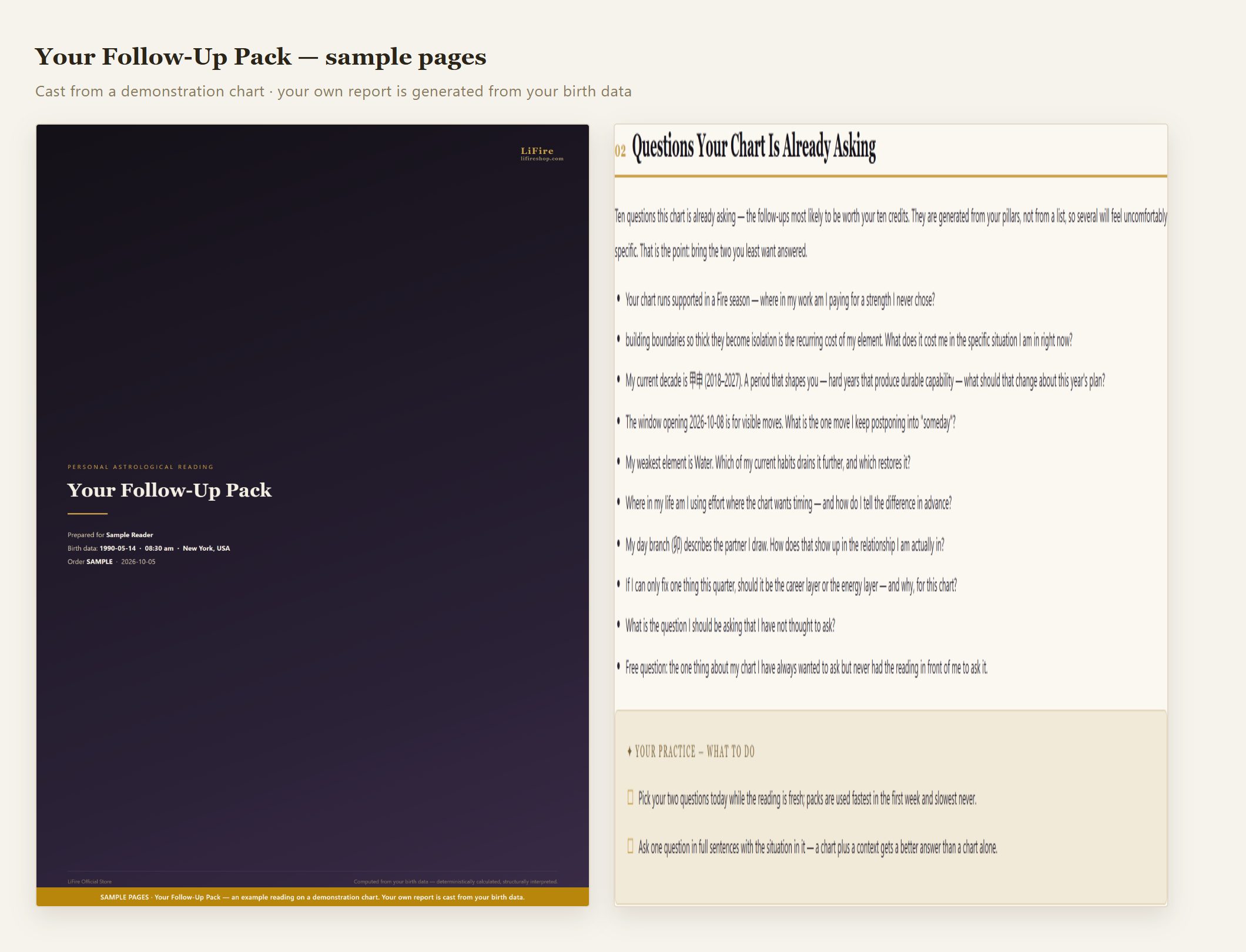Click the birth data line '1990-05-14'

[x=149, y=548]
